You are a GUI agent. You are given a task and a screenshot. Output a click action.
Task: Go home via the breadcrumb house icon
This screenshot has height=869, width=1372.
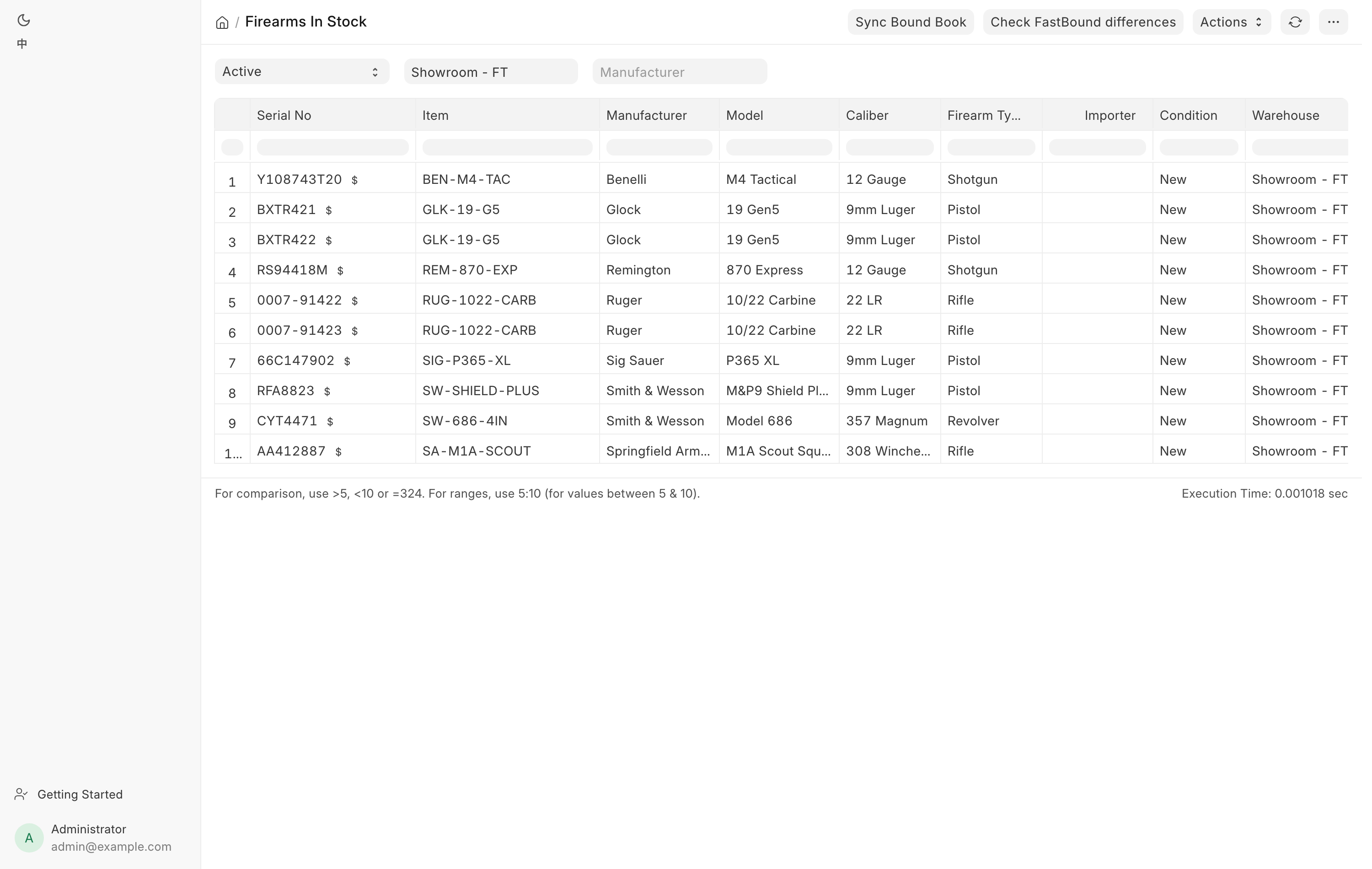click(x=222, y=23)
